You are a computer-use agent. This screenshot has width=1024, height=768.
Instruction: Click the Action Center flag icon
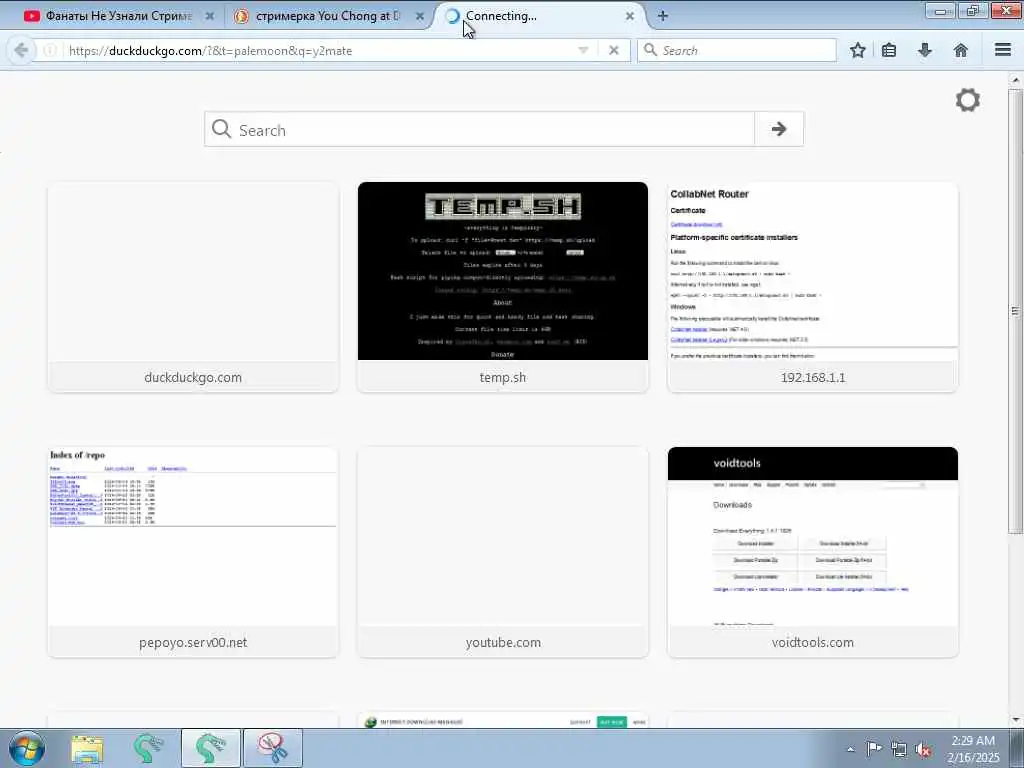(874, 749)
